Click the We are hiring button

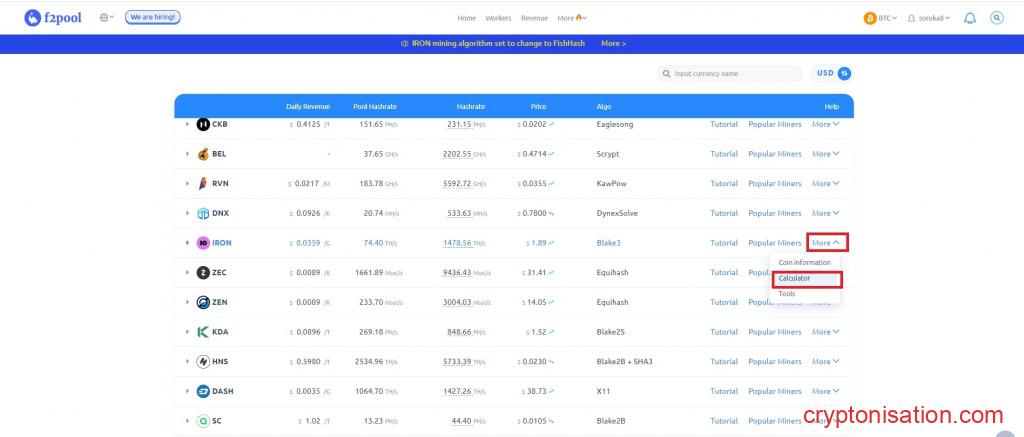click(153, 18)
